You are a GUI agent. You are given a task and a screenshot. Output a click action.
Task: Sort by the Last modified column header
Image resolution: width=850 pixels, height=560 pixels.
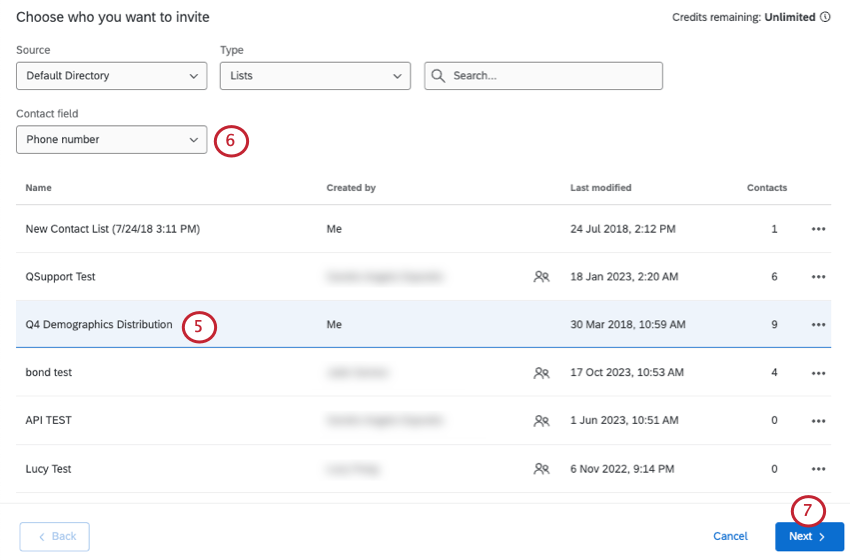pyautogui.click(x=600, y=188)
